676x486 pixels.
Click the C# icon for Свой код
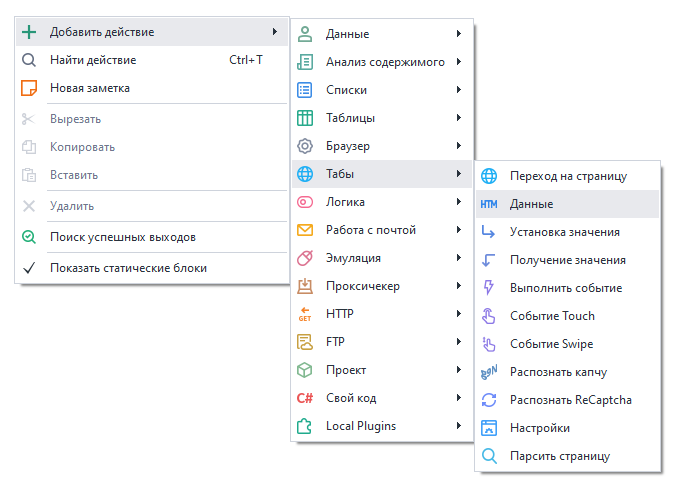pyautogui.click(x=306, y=398)
